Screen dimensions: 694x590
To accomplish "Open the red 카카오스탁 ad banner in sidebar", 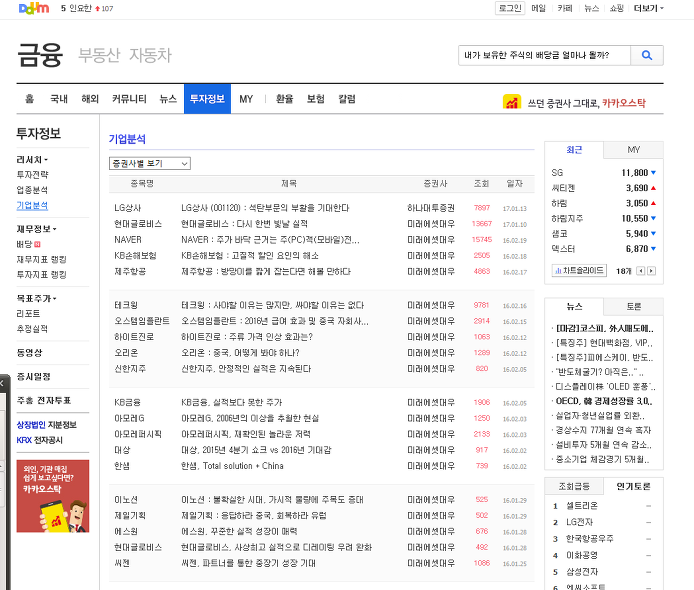I will click(53, 496).
